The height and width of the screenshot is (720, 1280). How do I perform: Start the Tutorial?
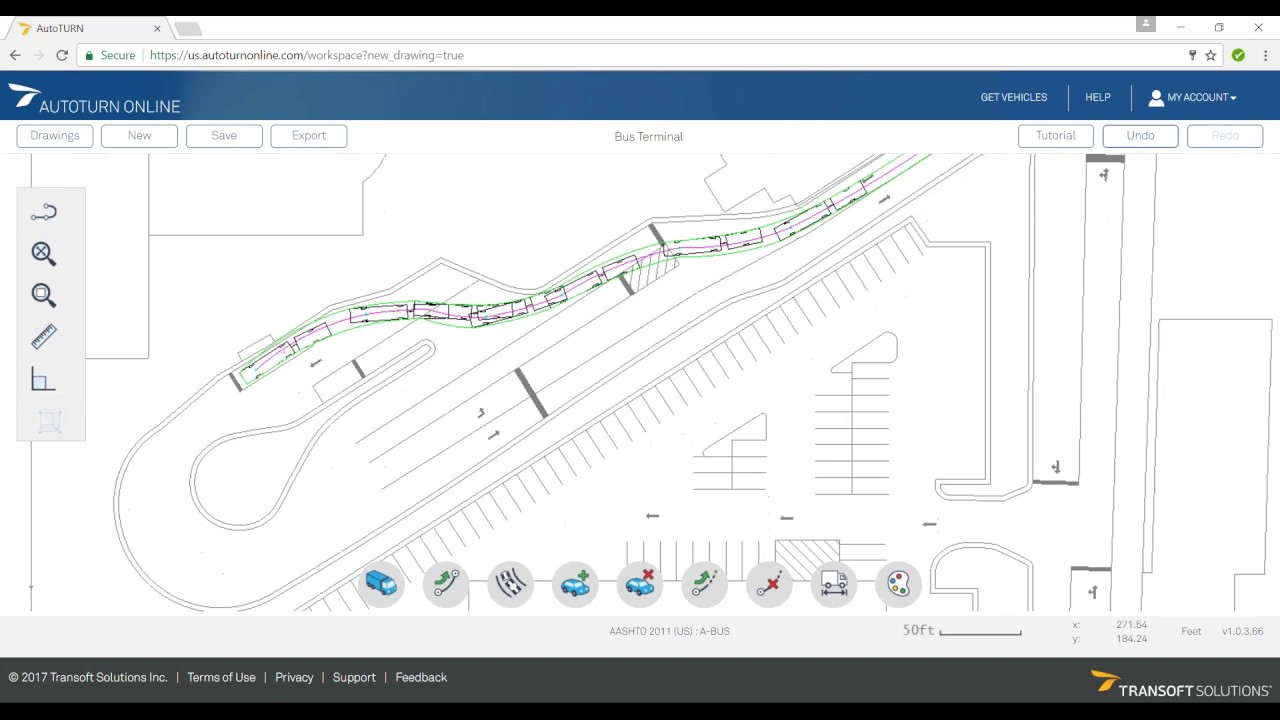1056,136
